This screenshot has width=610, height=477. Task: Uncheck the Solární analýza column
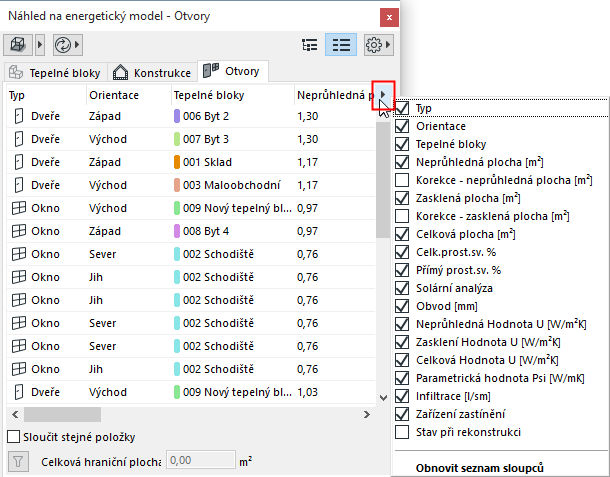tap(402, 288)
